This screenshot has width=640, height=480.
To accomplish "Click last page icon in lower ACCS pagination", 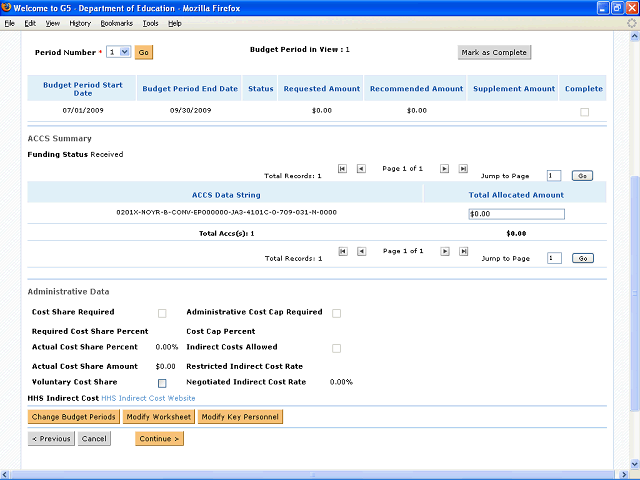I will 463,252.
